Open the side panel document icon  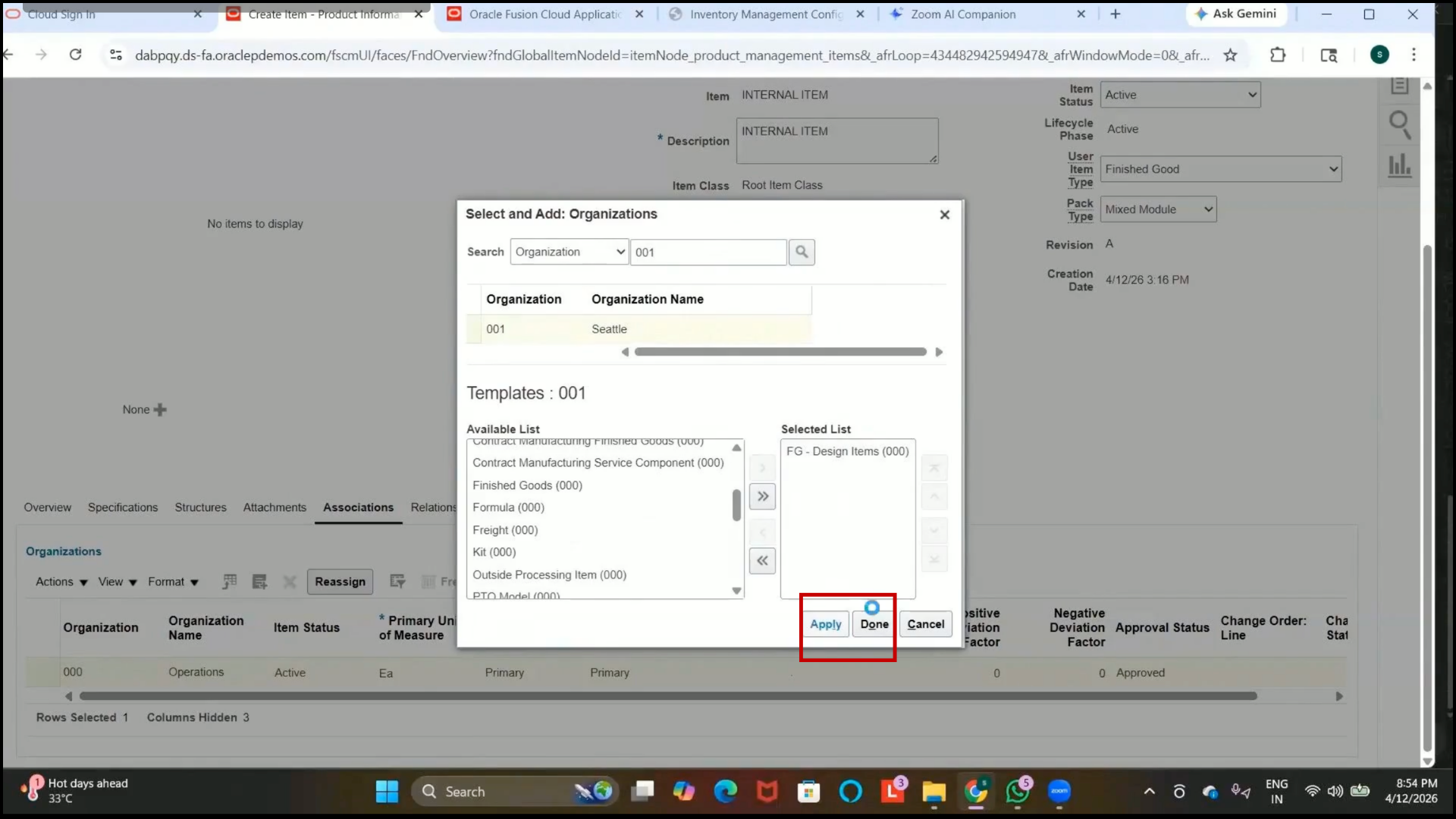[1400, 86]
